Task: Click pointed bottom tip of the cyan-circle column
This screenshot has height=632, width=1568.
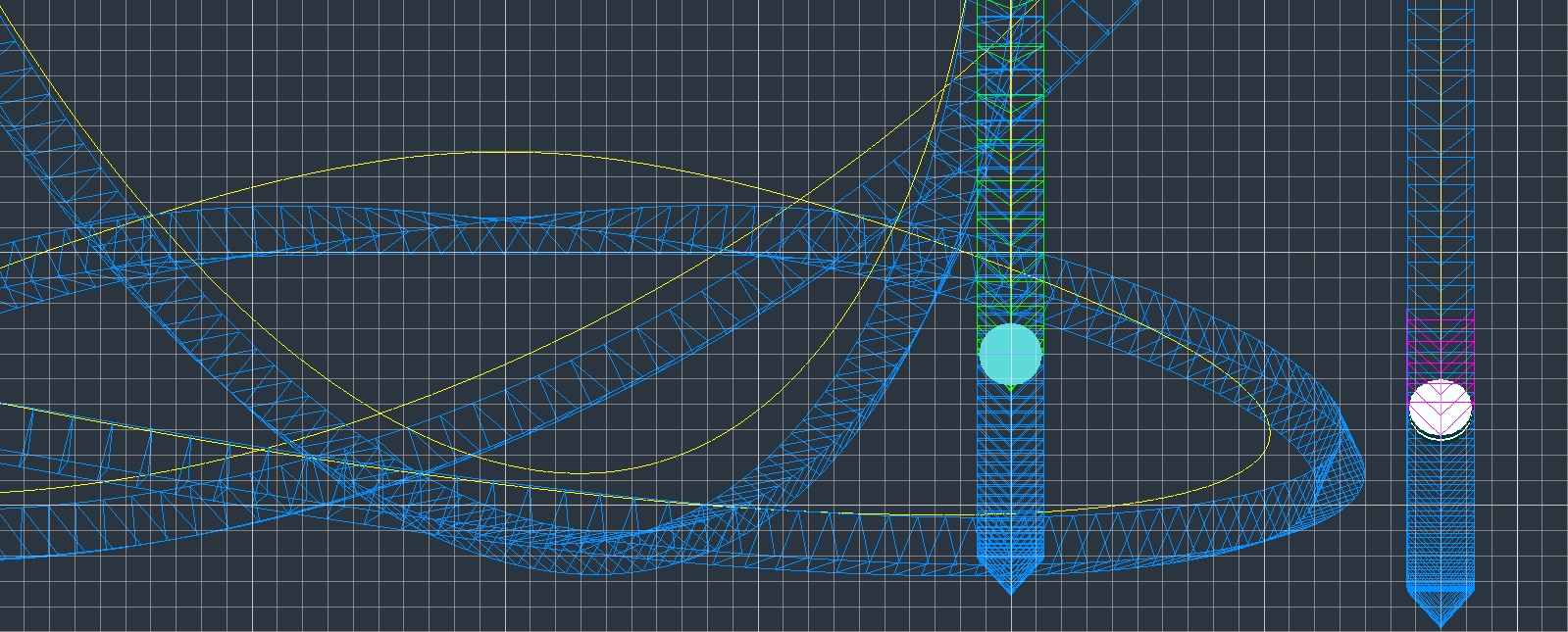Action: coord(1010,590)
